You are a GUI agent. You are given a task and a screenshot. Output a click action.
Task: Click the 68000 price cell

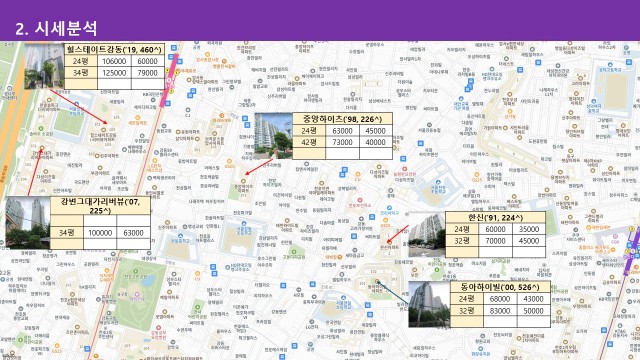click(x=500, y=299)
